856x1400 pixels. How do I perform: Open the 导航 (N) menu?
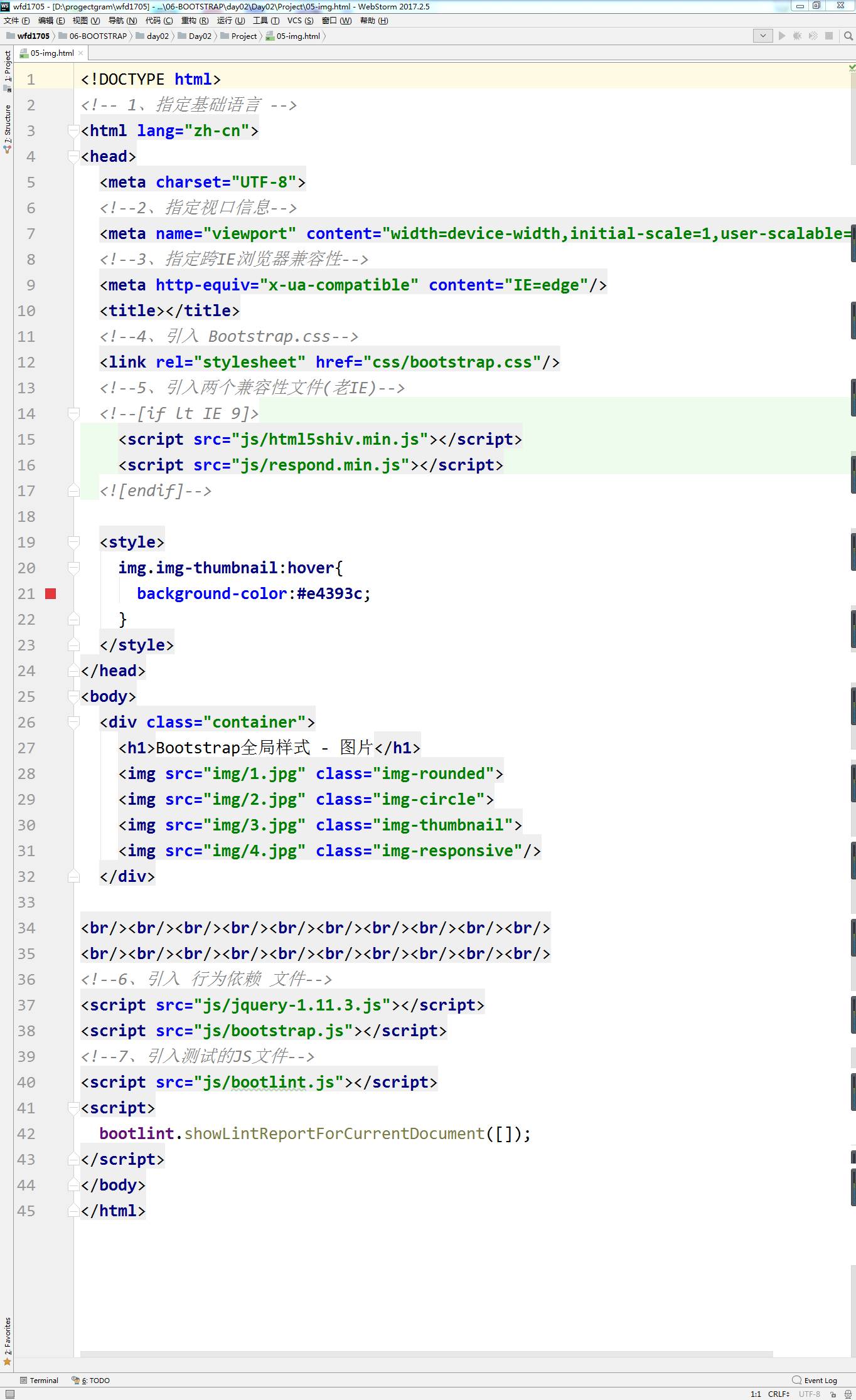tap(123, 21)
